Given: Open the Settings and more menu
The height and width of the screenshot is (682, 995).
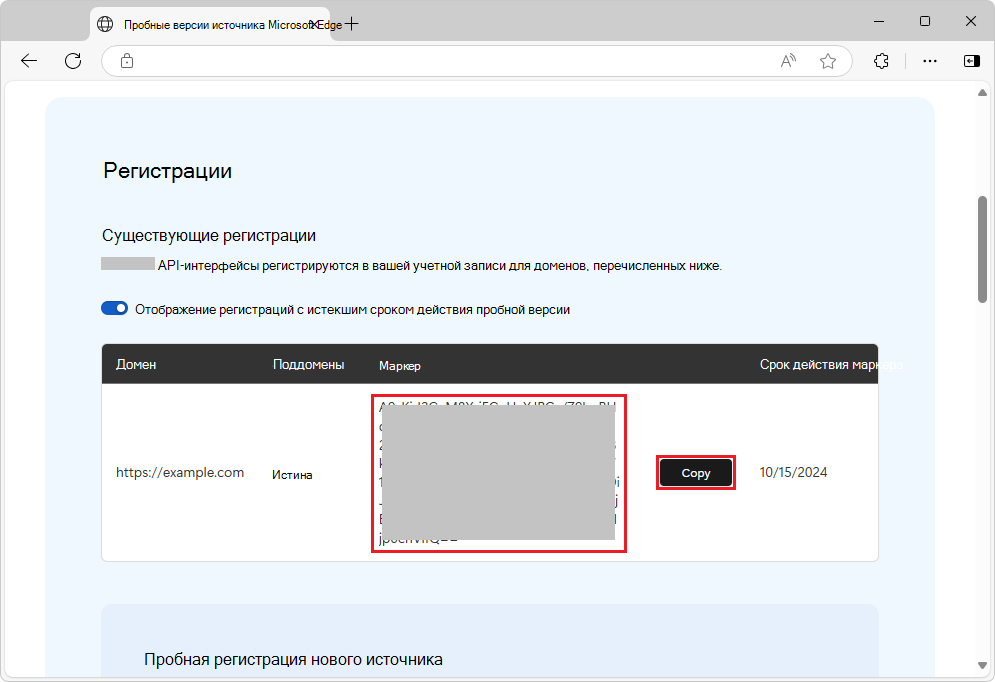Looking at the screenshot, I should pos(930,60).
